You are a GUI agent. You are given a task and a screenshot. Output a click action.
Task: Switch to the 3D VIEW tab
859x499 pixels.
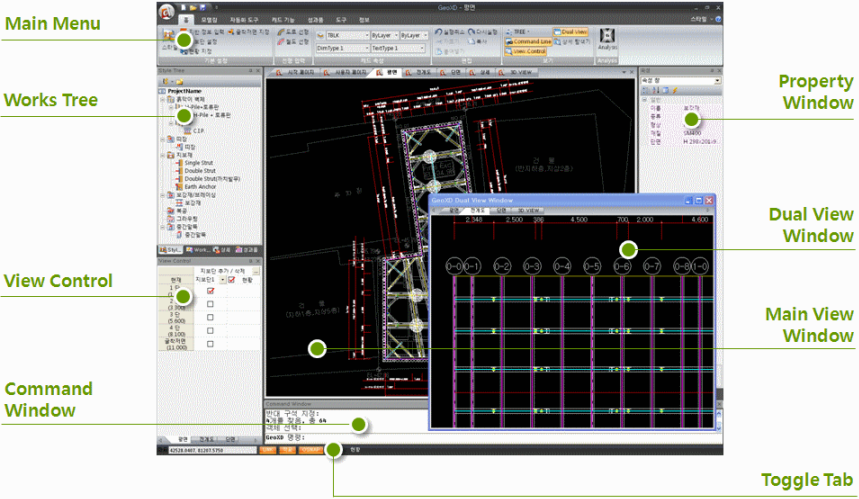pyautogui.click(x=523, y=72)
